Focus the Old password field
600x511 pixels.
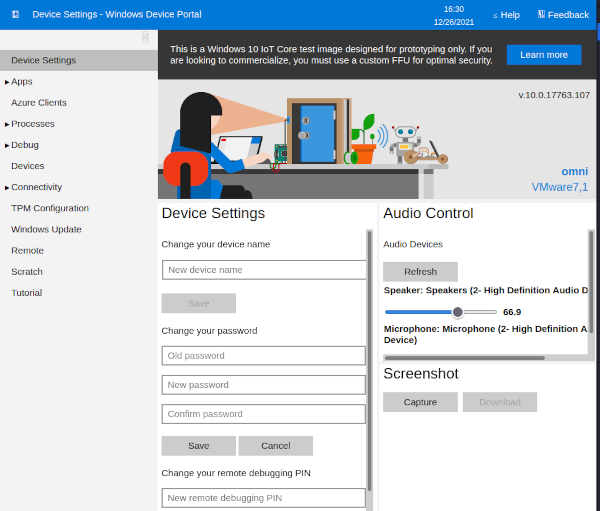(264, 356)
